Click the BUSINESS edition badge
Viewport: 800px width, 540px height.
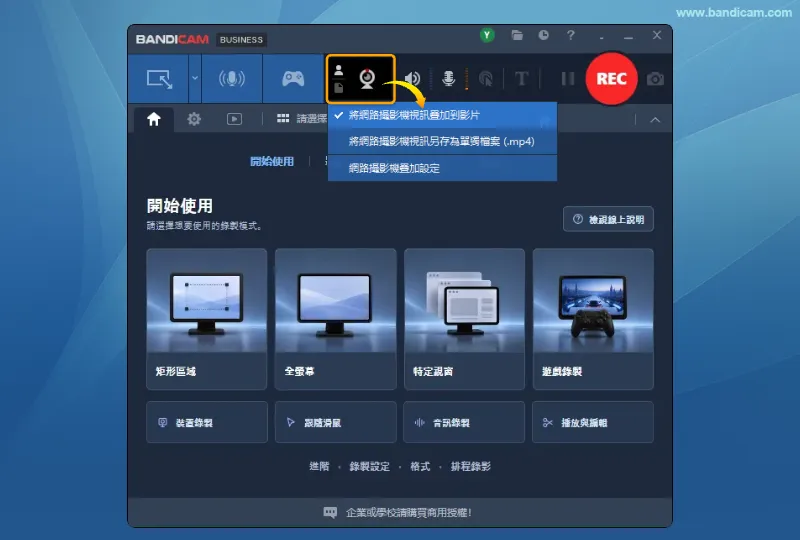241,40
